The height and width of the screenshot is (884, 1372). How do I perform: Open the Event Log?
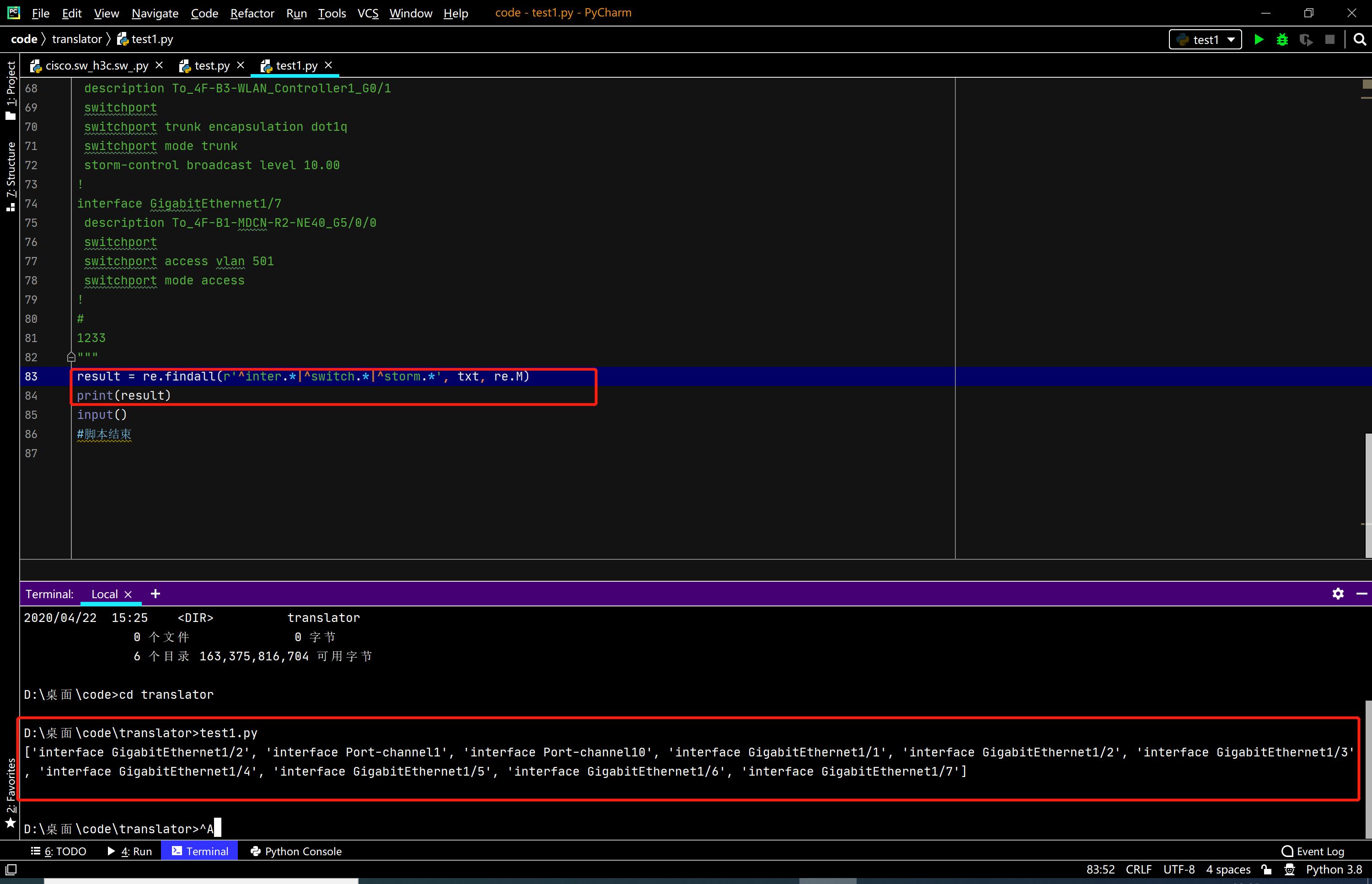(1312, 851)
